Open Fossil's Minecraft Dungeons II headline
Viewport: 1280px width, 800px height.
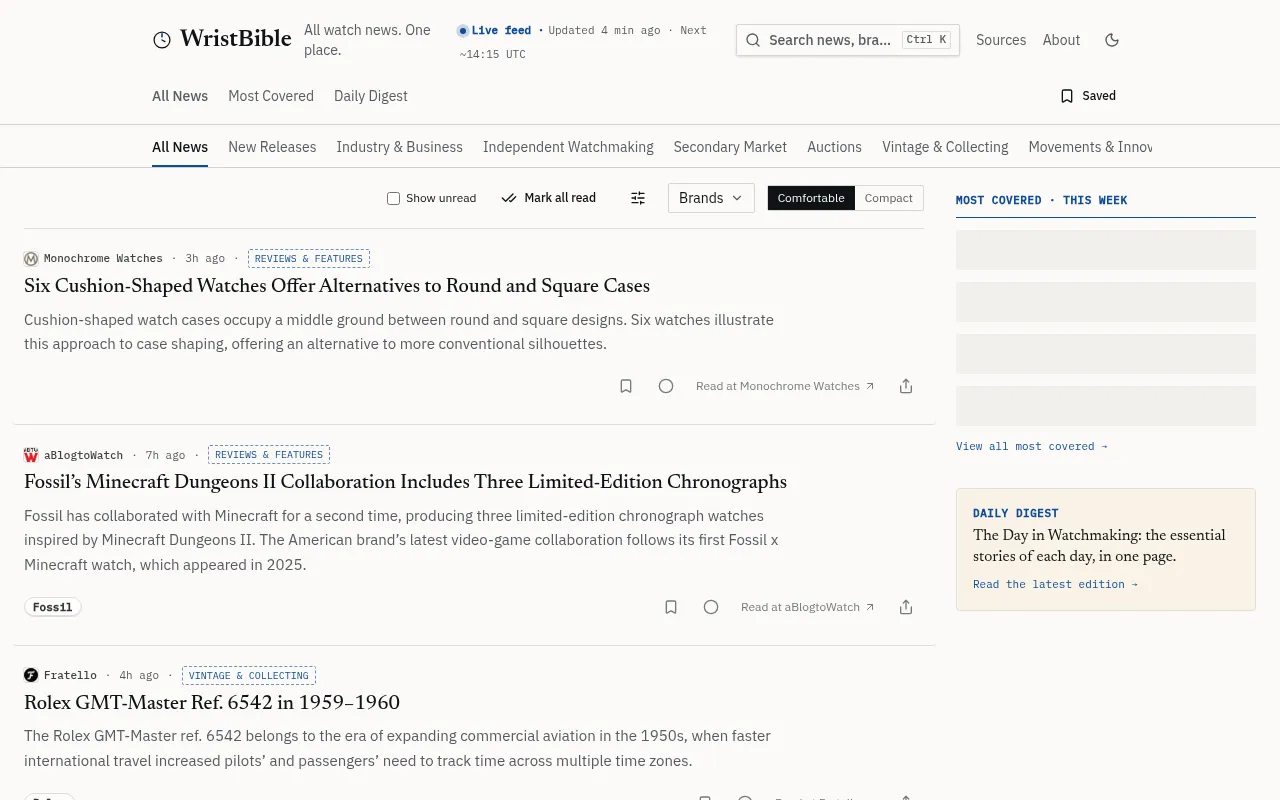pos(405,482)
